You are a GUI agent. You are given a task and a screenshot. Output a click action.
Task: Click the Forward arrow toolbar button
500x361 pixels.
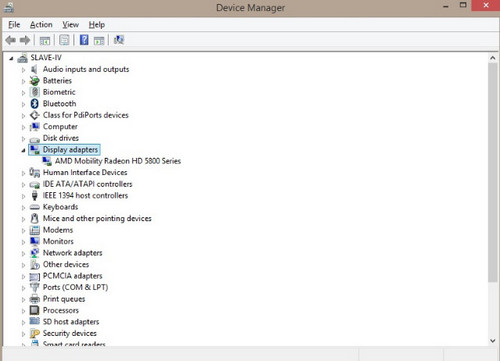(x=25, y=40)
